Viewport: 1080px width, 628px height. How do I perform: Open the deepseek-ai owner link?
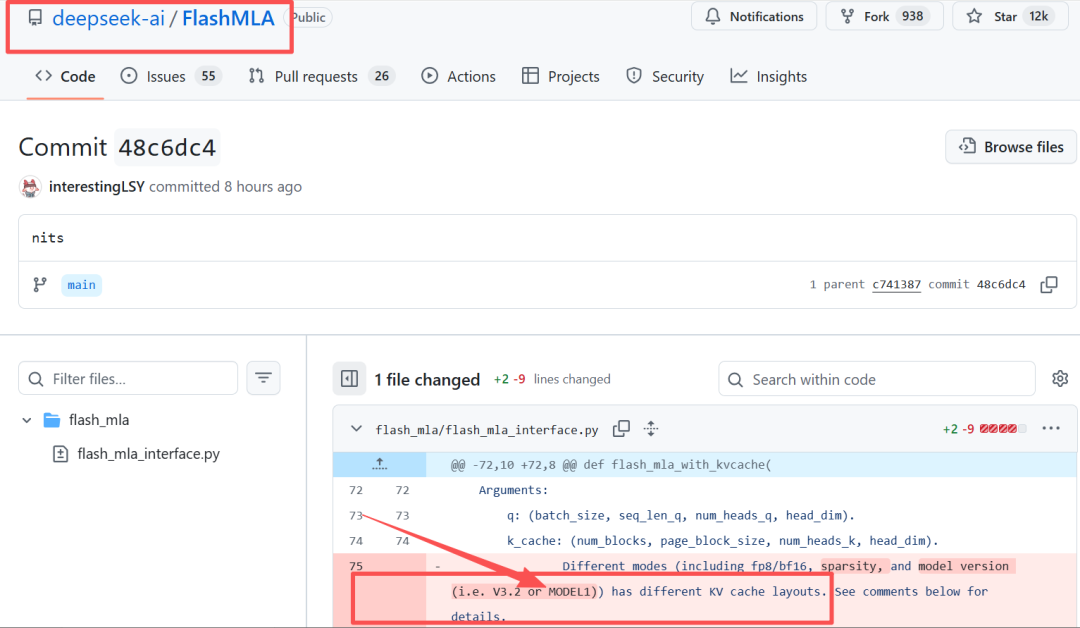pyautogui.click(x=108, y=18)
